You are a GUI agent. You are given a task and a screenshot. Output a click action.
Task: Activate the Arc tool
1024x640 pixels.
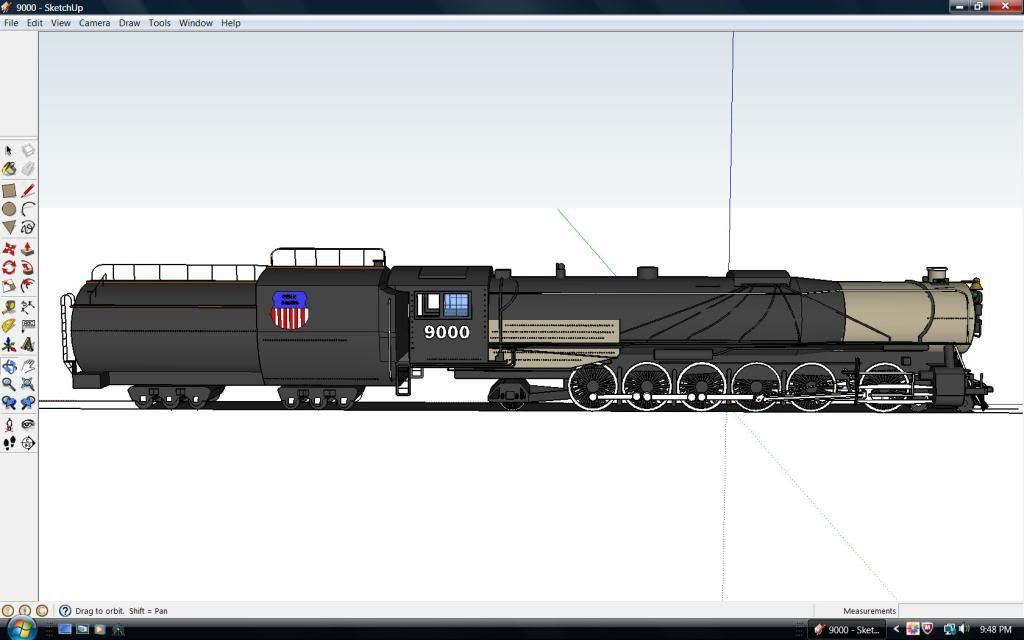[27, 209]
